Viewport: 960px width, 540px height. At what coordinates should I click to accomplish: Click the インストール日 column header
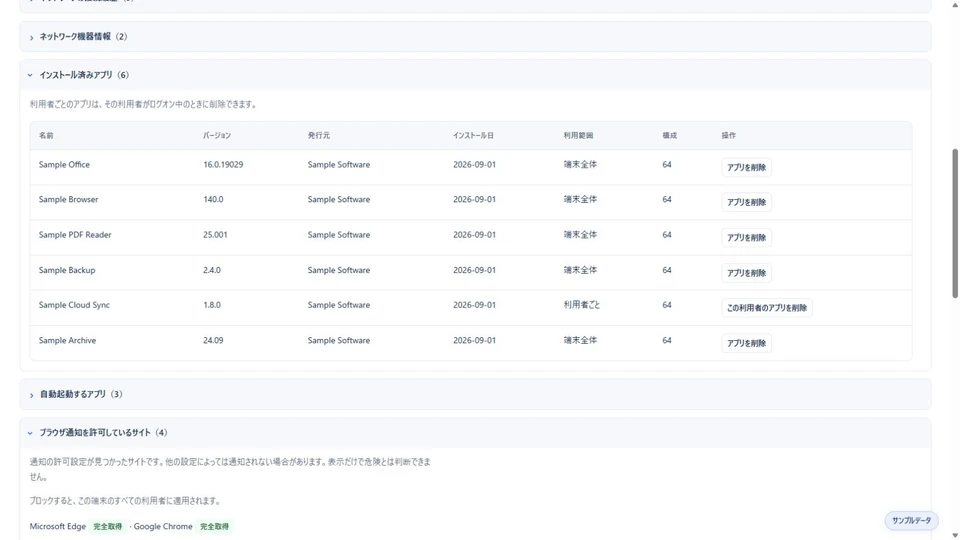click(473, 135)
